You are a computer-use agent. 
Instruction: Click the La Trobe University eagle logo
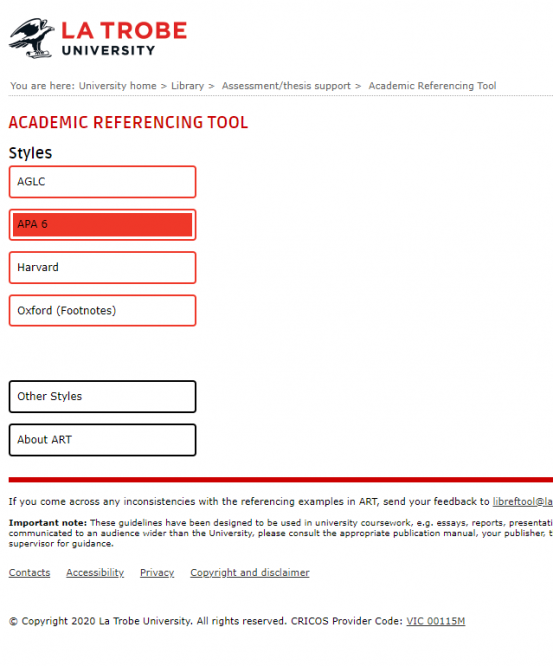pyautogui.click(x=31, y=38)
